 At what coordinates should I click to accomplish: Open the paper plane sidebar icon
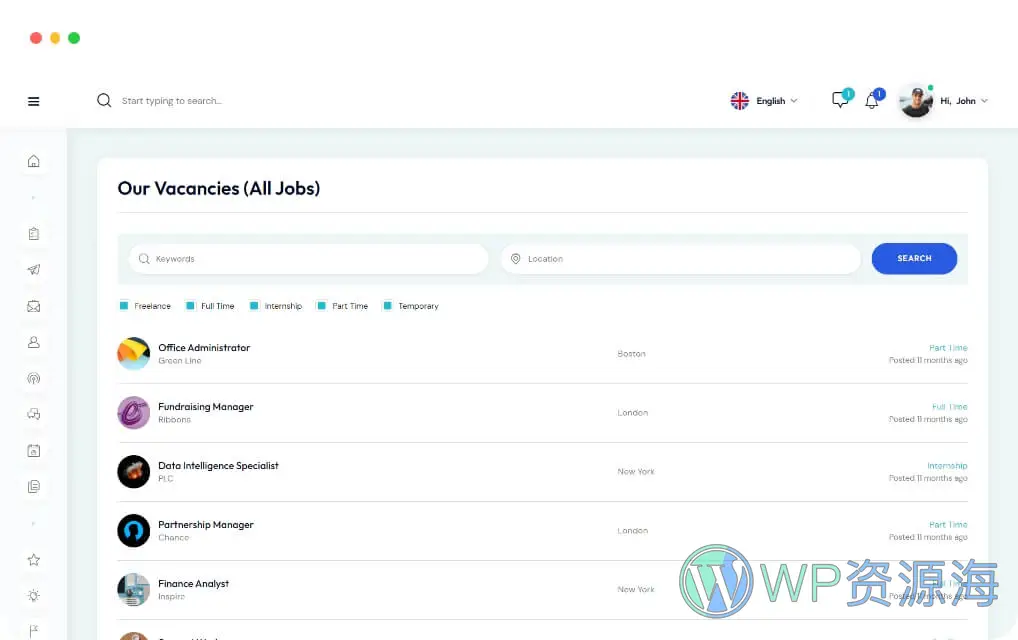pyautogui.click(x=34, y=270)
